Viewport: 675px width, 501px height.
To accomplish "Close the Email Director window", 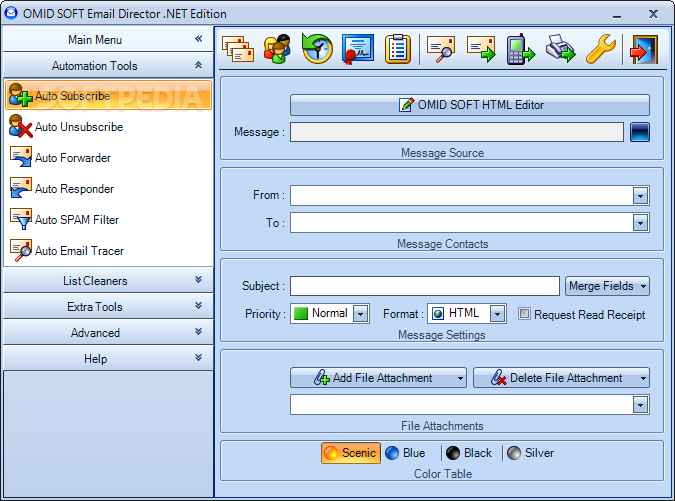I will (653, 14).
